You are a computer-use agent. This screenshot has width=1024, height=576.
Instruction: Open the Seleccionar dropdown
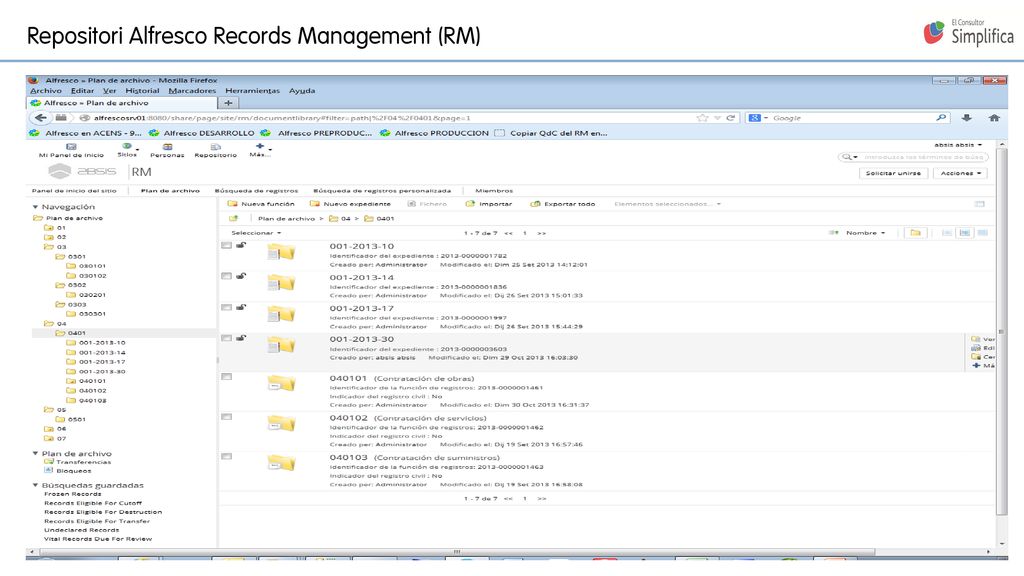256,232
